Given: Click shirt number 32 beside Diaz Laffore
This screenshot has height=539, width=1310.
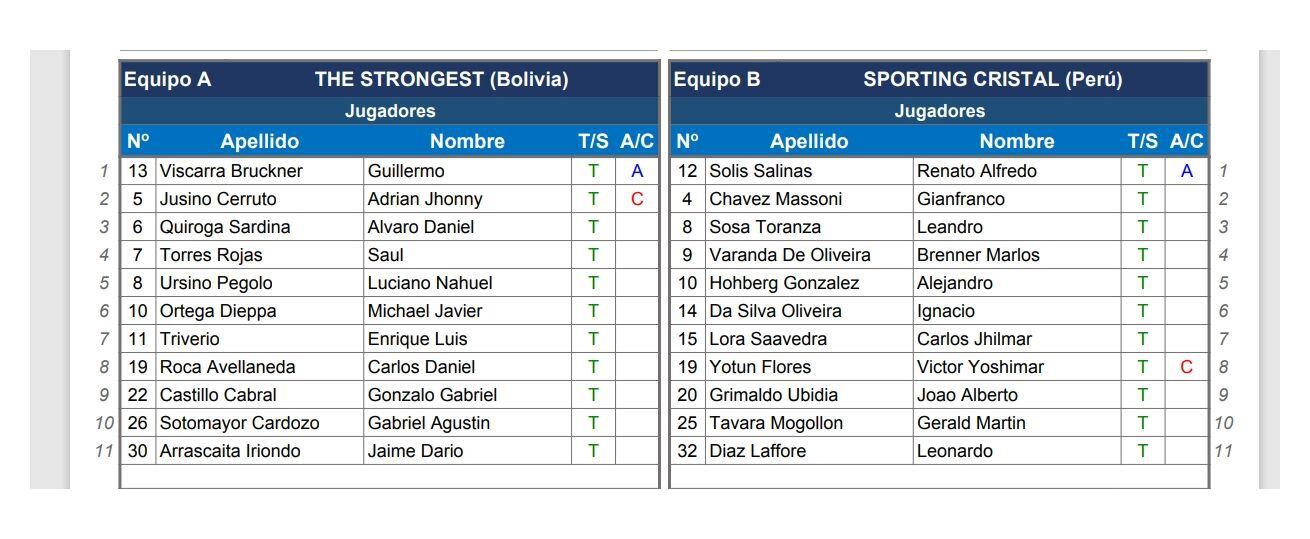Looking at the screenshot, I should coord(687,451).
